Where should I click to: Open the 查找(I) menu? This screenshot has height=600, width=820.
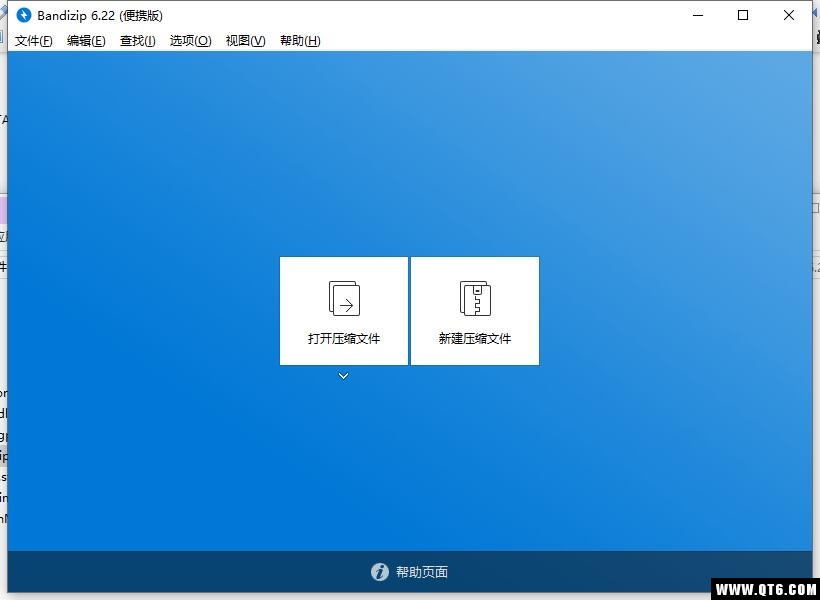(138, 41)
